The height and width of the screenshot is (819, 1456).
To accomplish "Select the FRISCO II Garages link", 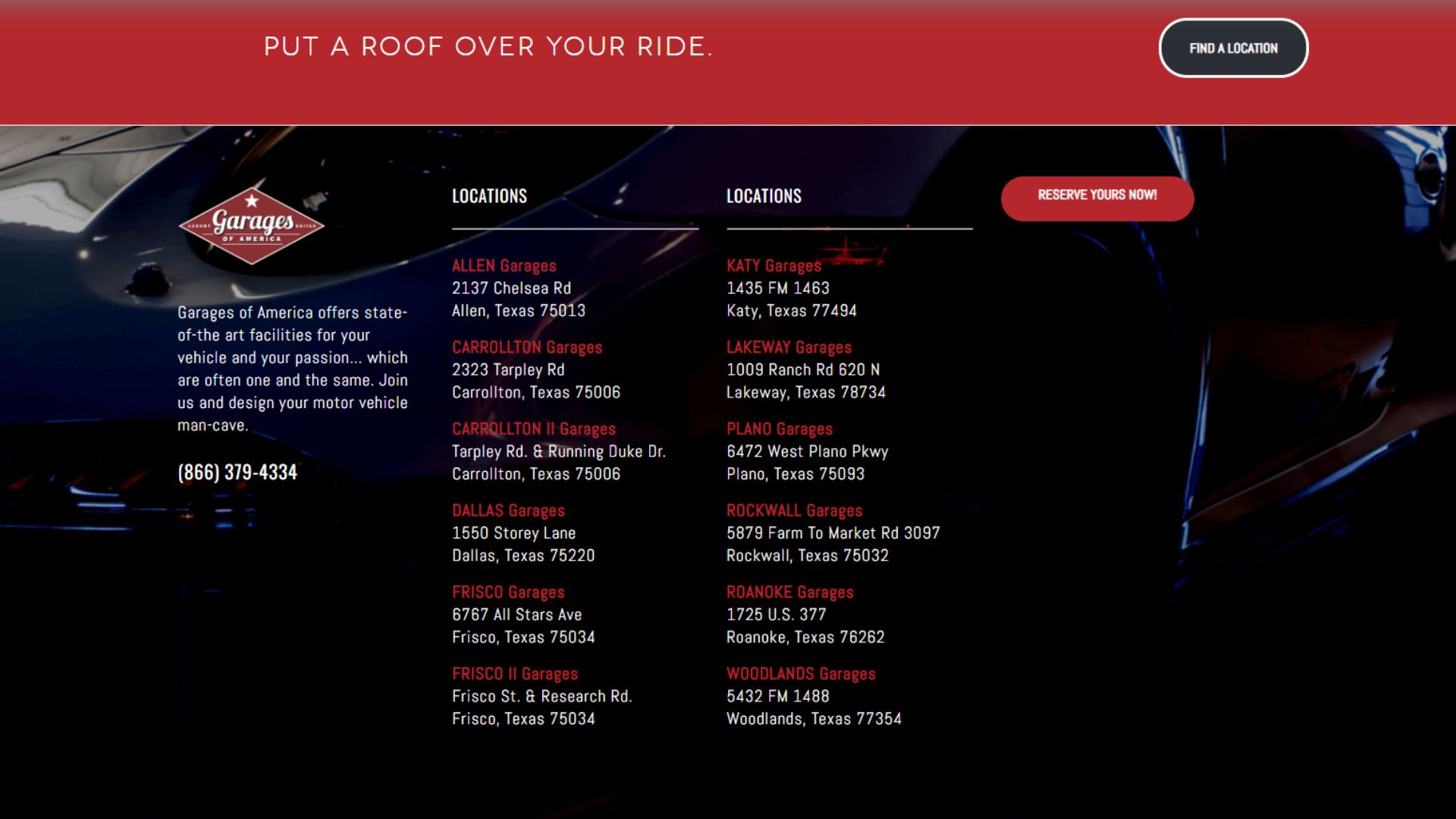I will tap(514, 674).
